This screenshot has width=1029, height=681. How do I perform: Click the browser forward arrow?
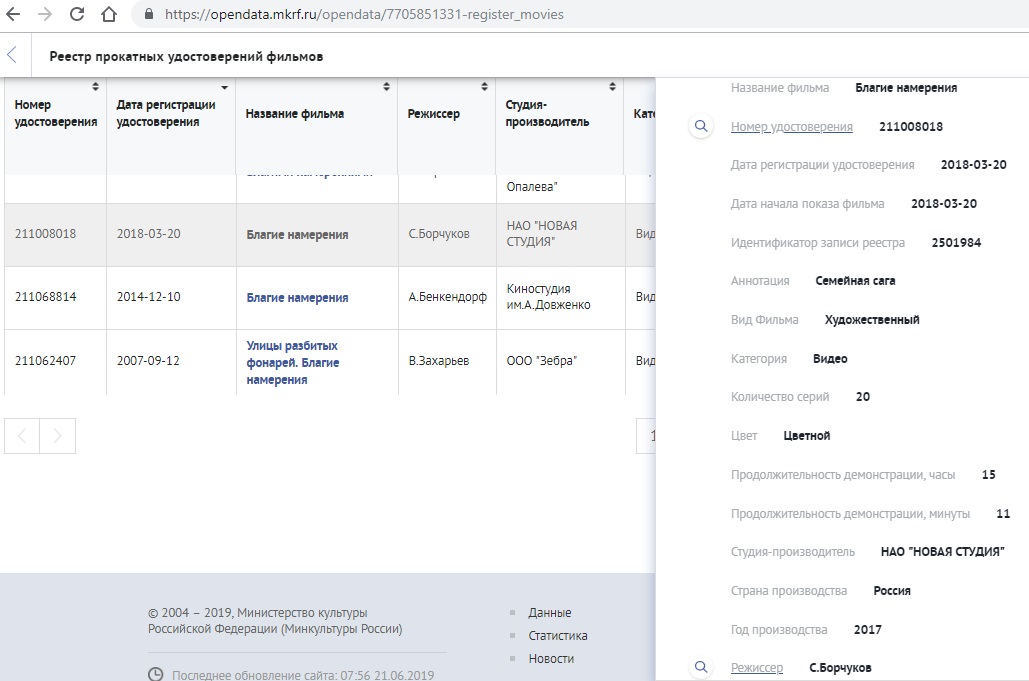click(x=45, y=14)
